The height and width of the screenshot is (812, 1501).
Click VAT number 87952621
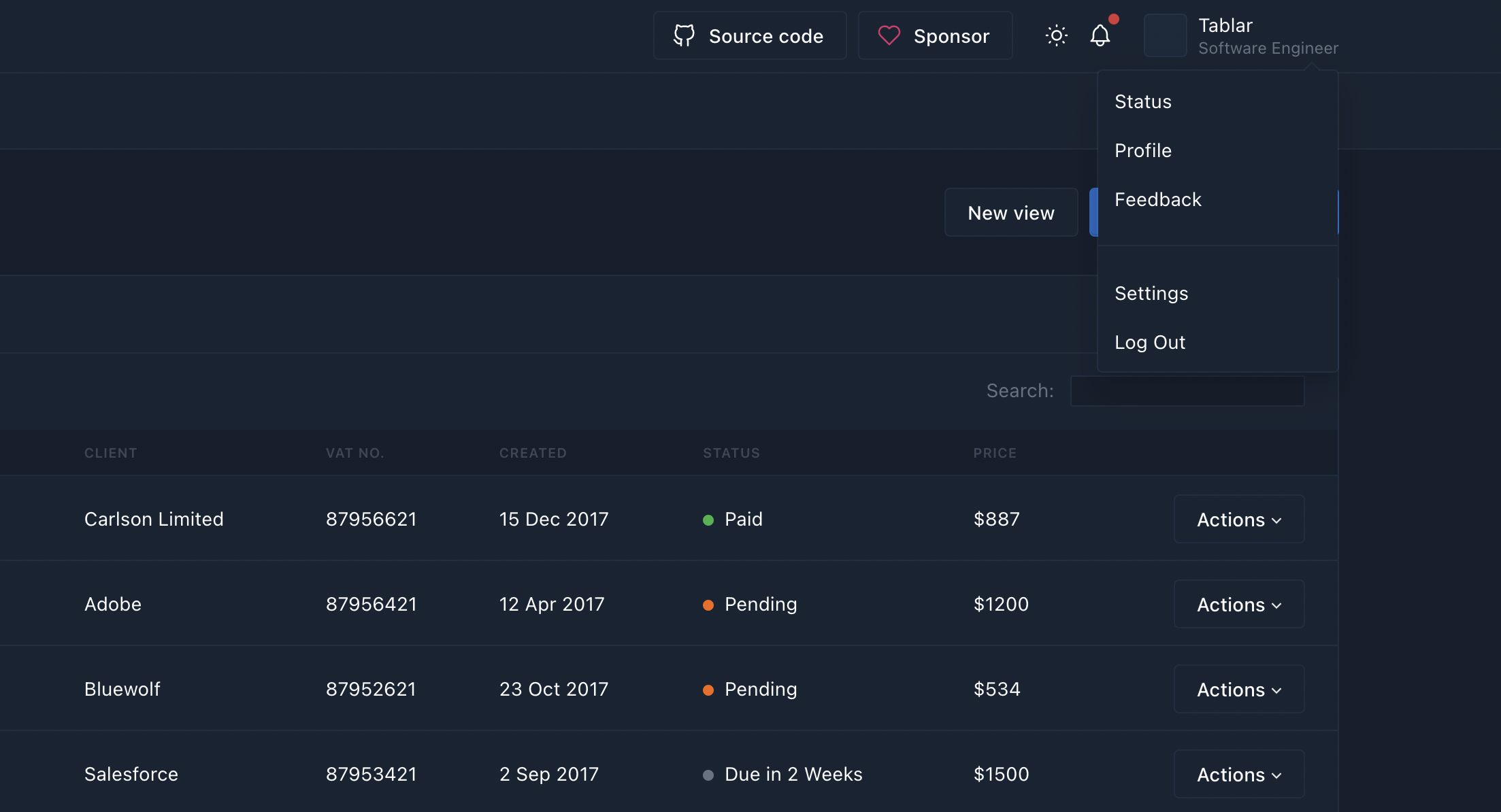point(372,690)
